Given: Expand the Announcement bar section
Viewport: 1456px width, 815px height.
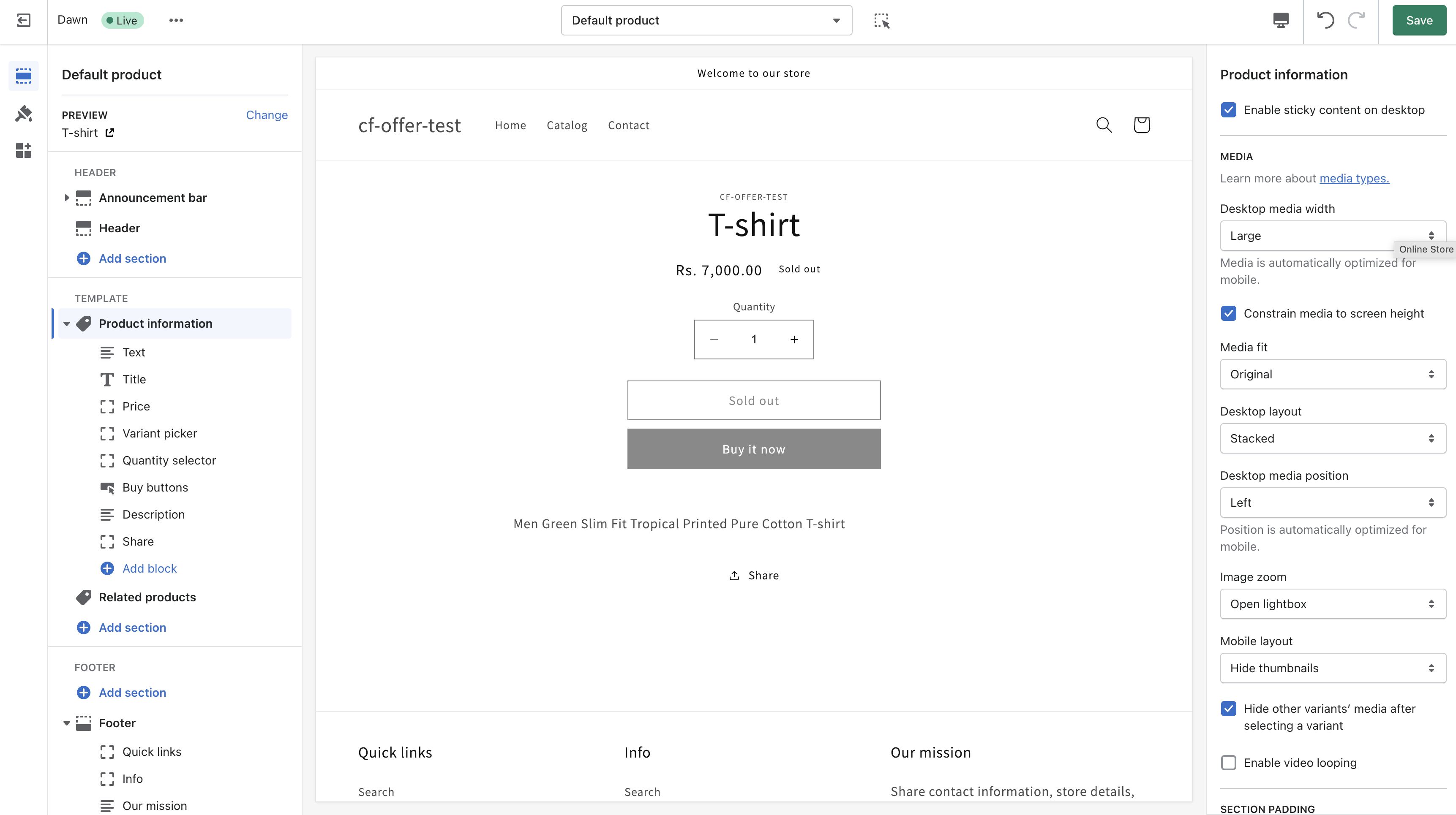Looking at the screenshot, I should pos(67,198).
